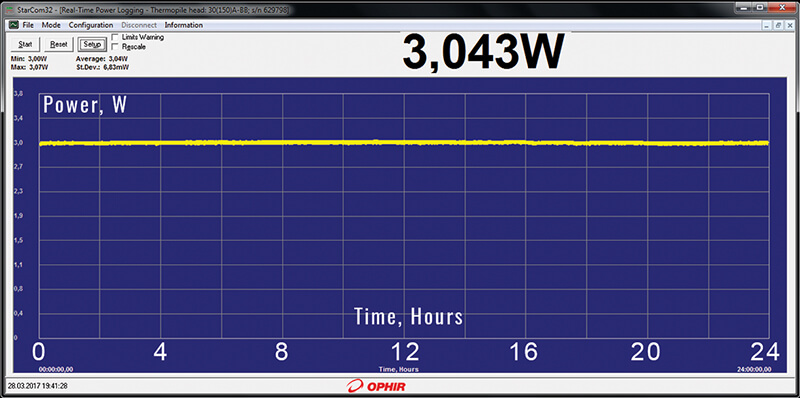800x398 pixels.
Task: Open the Mode menu
Action: (51, 25)
